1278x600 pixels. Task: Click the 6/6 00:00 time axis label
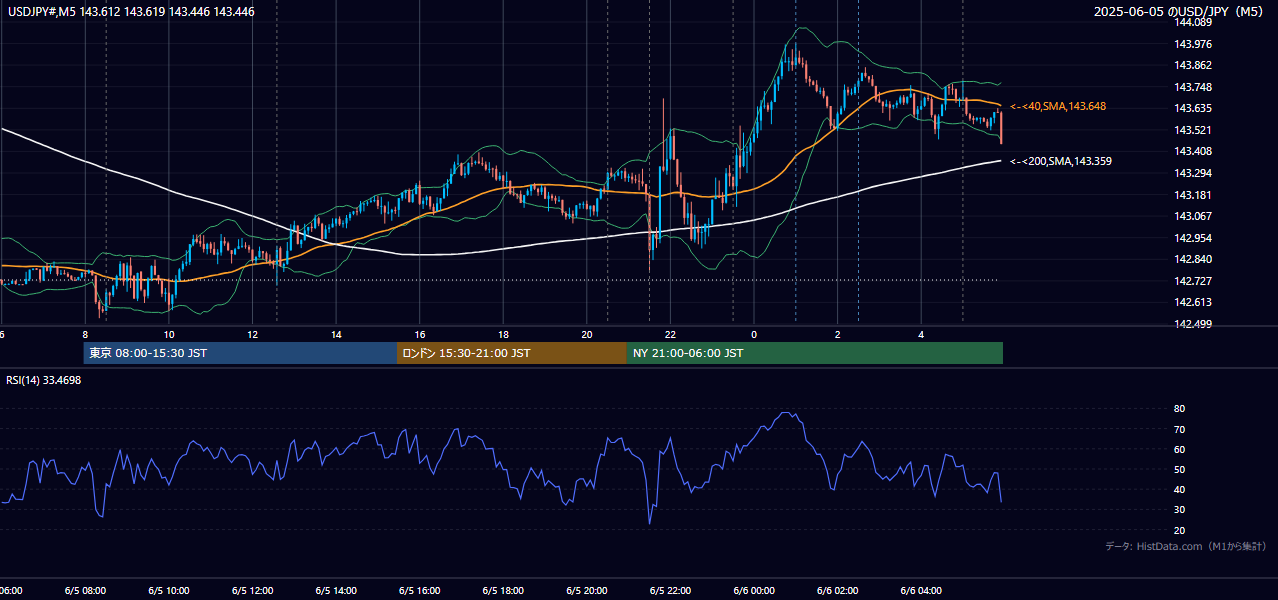coord(754,590)
